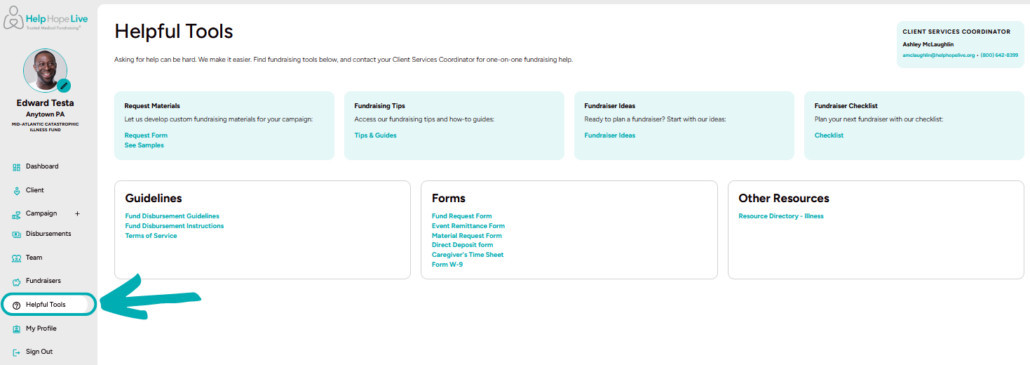The height and width of the screenshot is (365, 1030).
Task: Open the Fund Request Form
Action: click(x=462, y=216)
